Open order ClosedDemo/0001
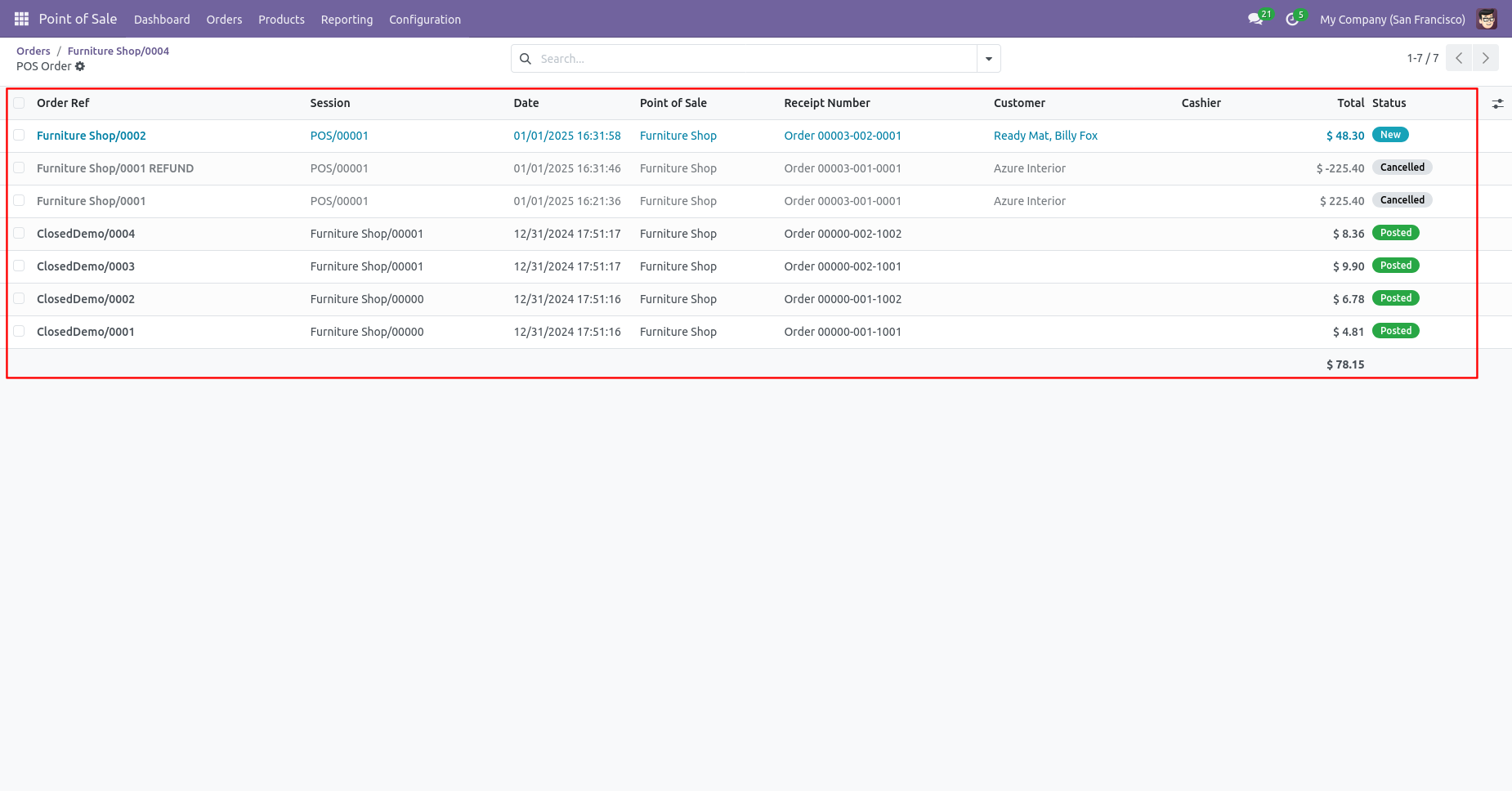 point(86,332)
